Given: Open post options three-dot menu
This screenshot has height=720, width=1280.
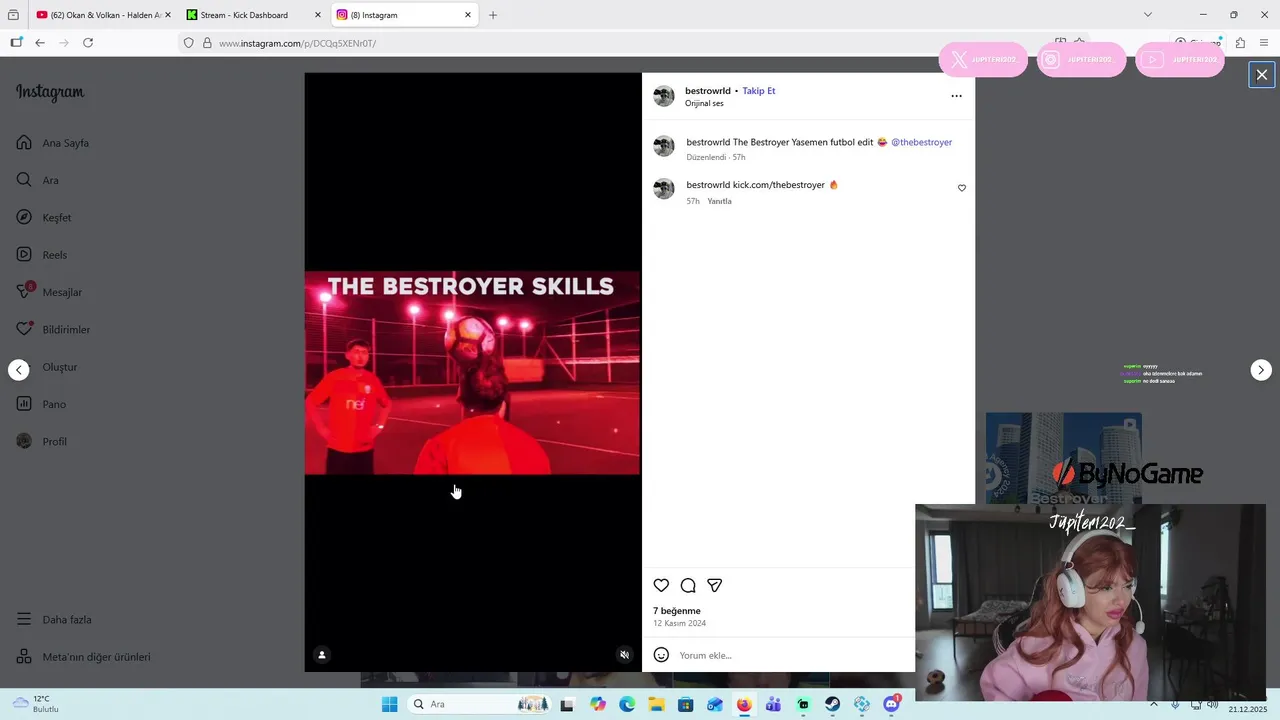Looking at the screenshot, I should [956, 96].
